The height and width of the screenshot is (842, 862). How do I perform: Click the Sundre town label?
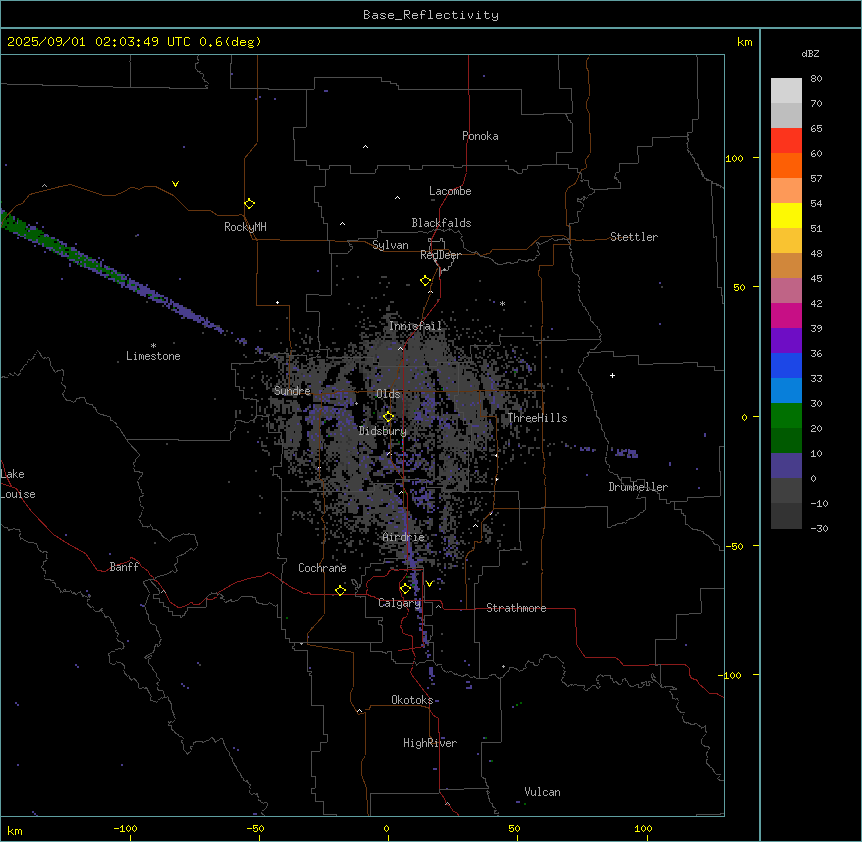point(292,391)
